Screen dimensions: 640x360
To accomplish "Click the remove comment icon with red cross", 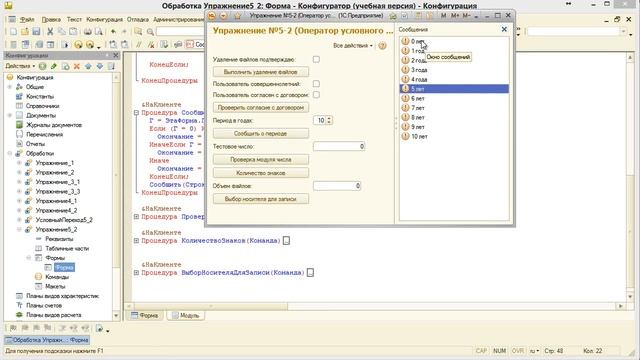I will tap(151, 44).
